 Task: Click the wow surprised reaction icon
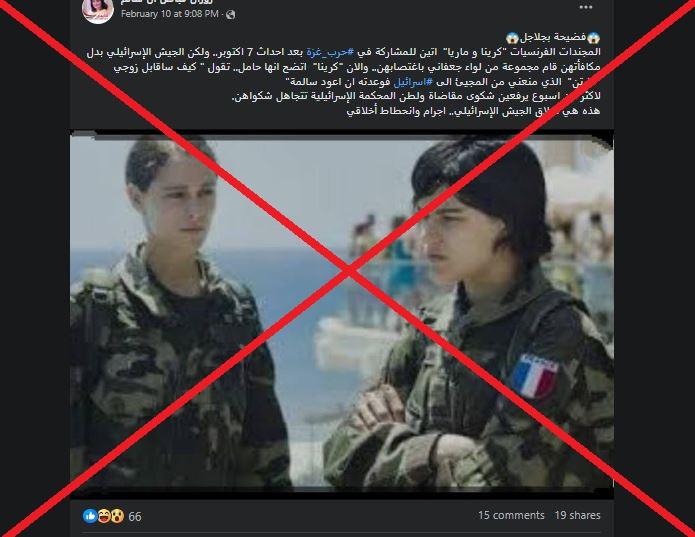point(117,516)
